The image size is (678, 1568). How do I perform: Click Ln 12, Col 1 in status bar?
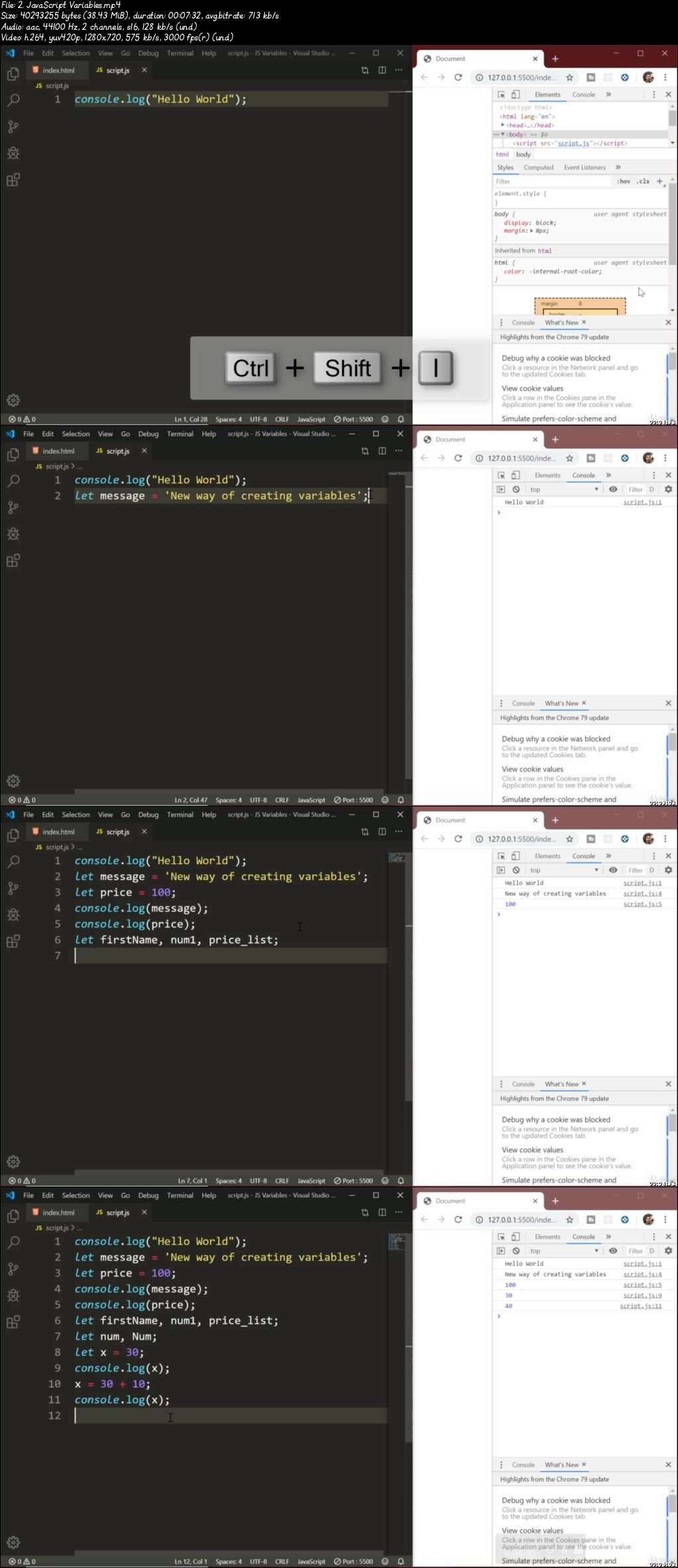(191, 1561)
